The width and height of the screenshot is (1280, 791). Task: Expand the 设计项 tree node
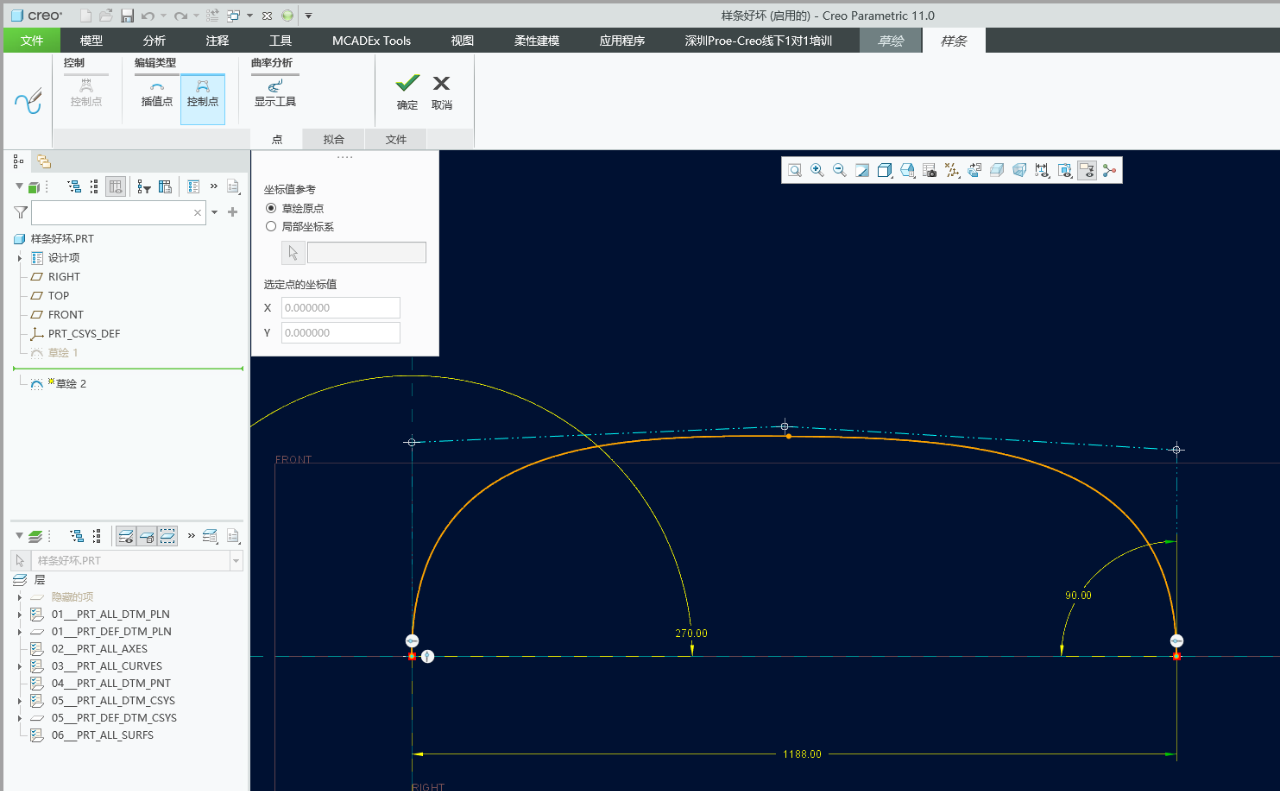click(x=20, y=258)
